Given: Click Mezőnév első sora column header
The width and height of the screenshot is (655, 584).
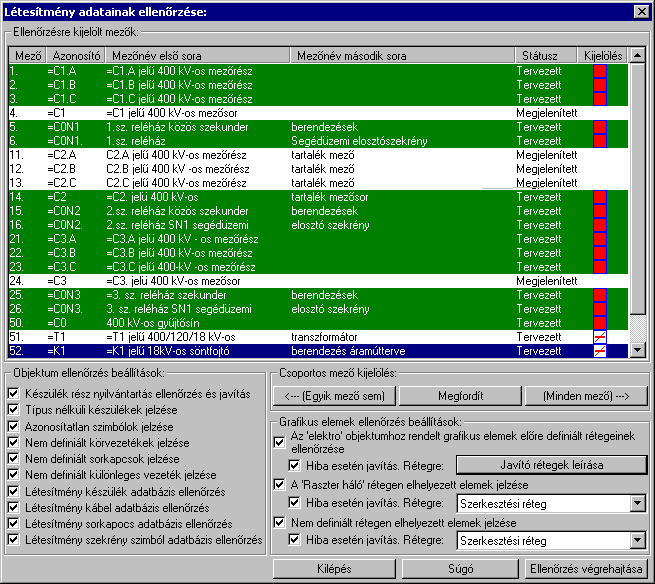Looking at the screenshot, I should pyautogui.click(x=198, y=56).
